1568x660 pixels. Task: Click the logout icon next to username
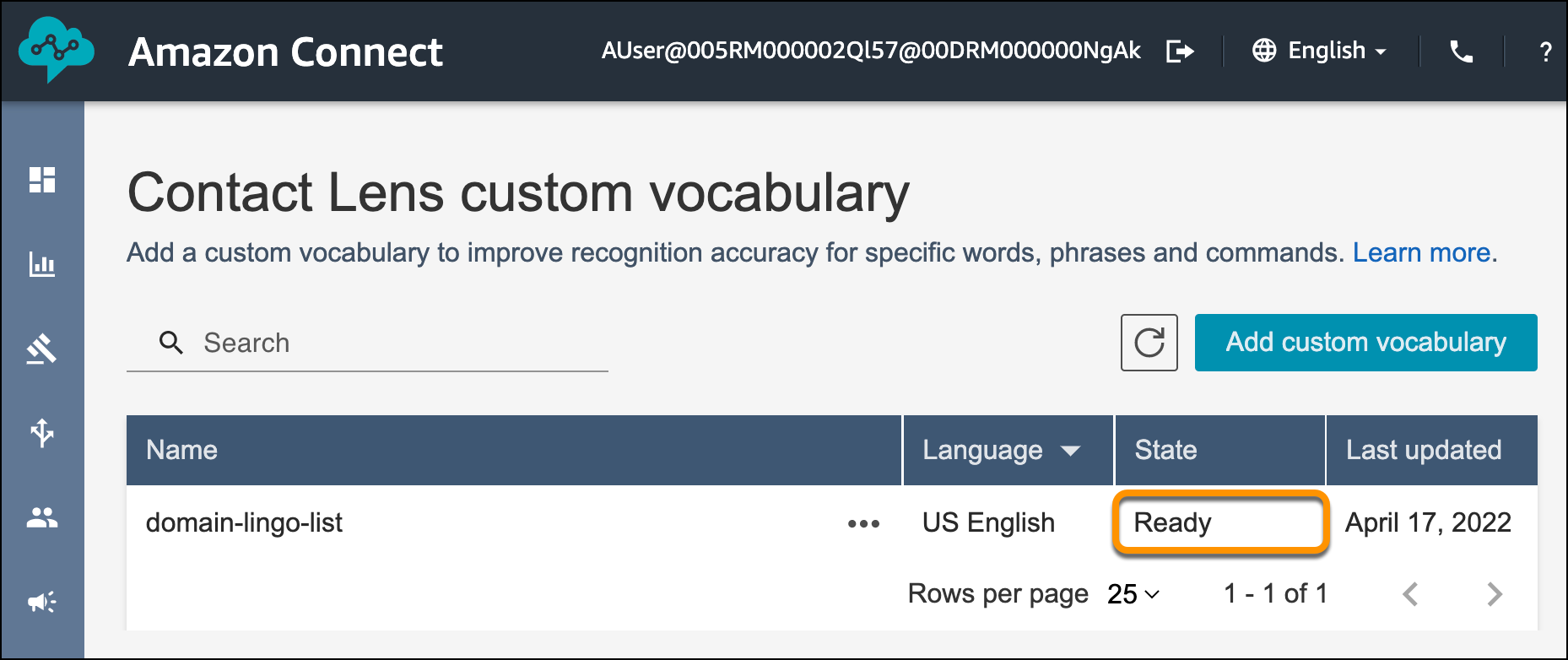coord(1180,51)
